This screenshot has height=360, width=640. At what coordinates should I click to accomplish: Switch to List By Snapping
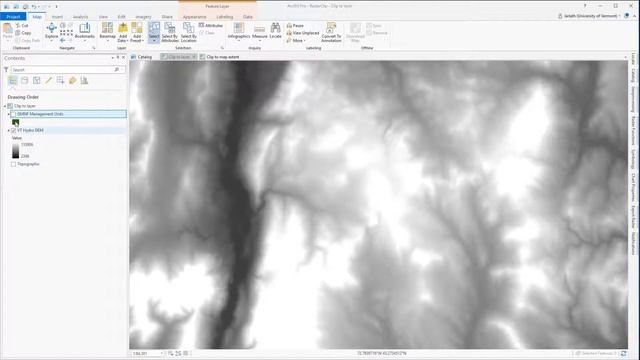[60, 80]
